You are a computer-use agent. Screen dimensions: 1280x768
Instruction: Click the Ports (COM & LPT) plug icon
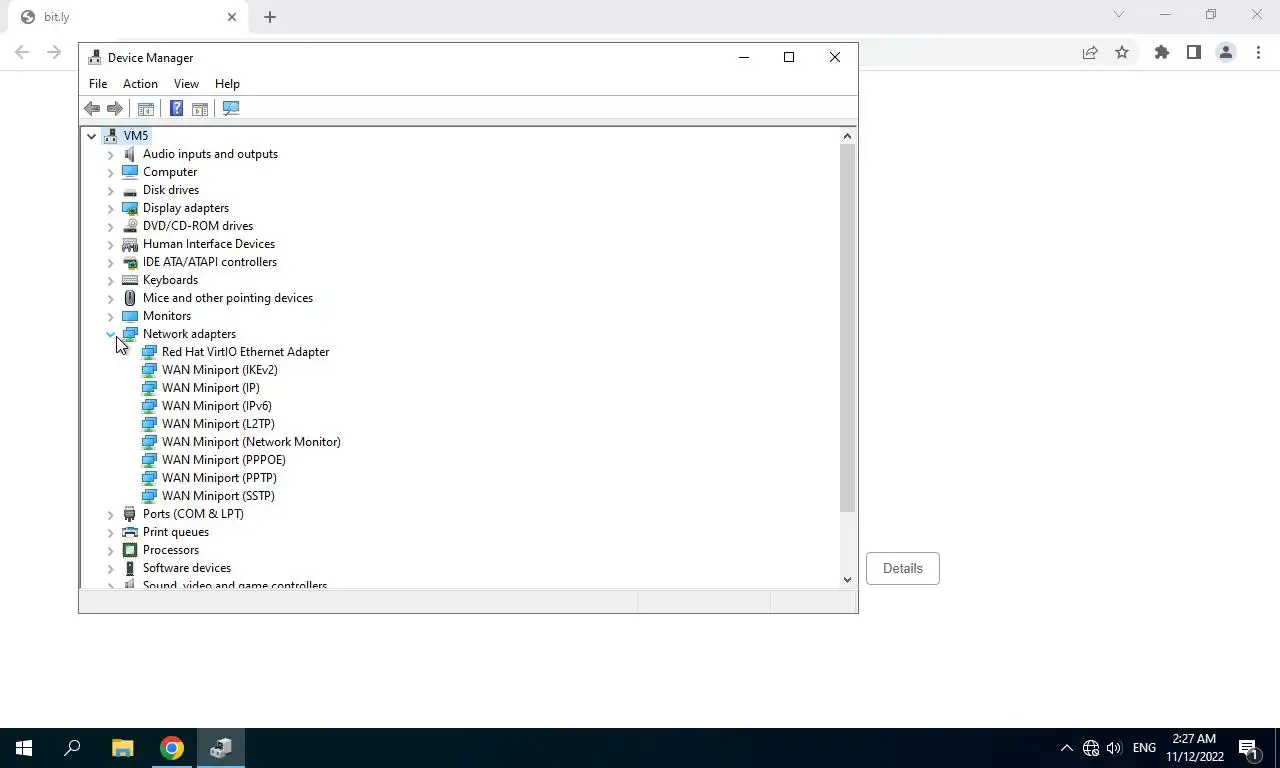[x=129, y=514]
